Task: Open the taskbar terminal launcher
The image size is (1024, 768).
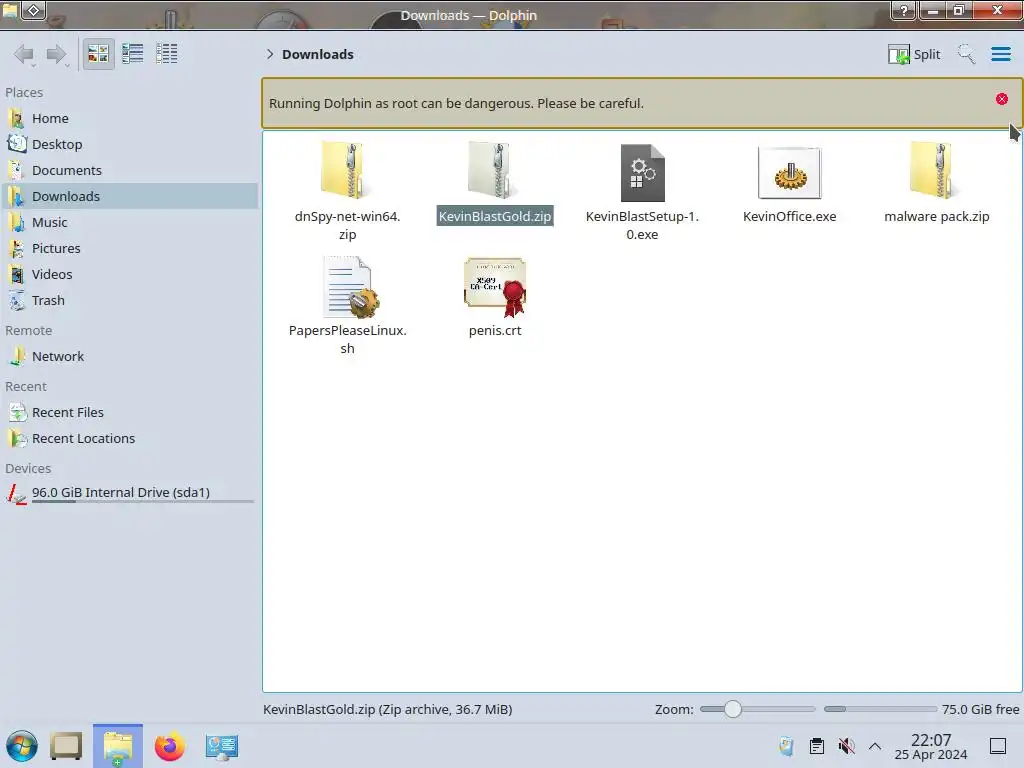Action: coord(66,746)
